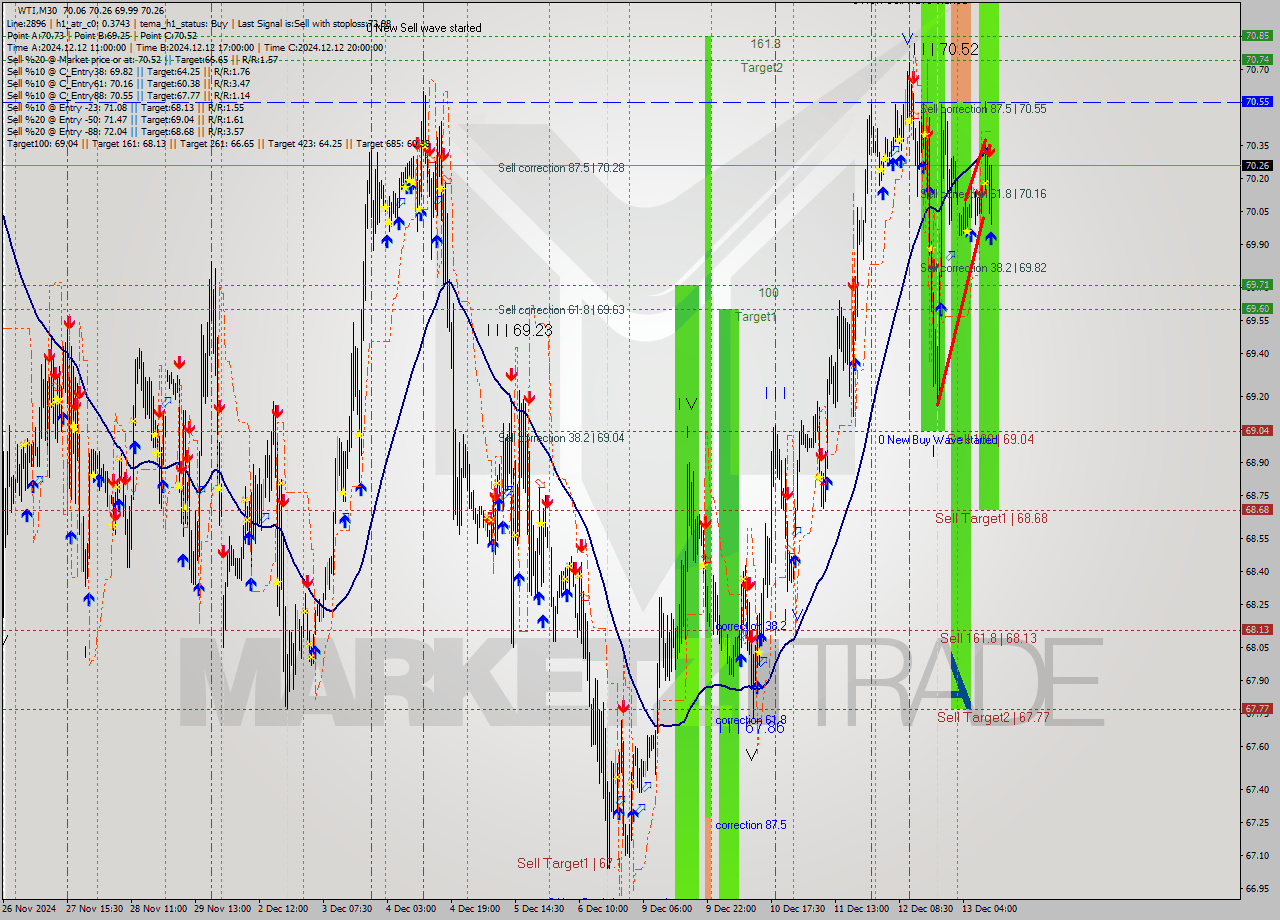Screen dimensions: 1280x920
Task: Select the 'Sell correction 87.5 | 70.55' label
Action: pyautogui.click(x=983, y=108)
